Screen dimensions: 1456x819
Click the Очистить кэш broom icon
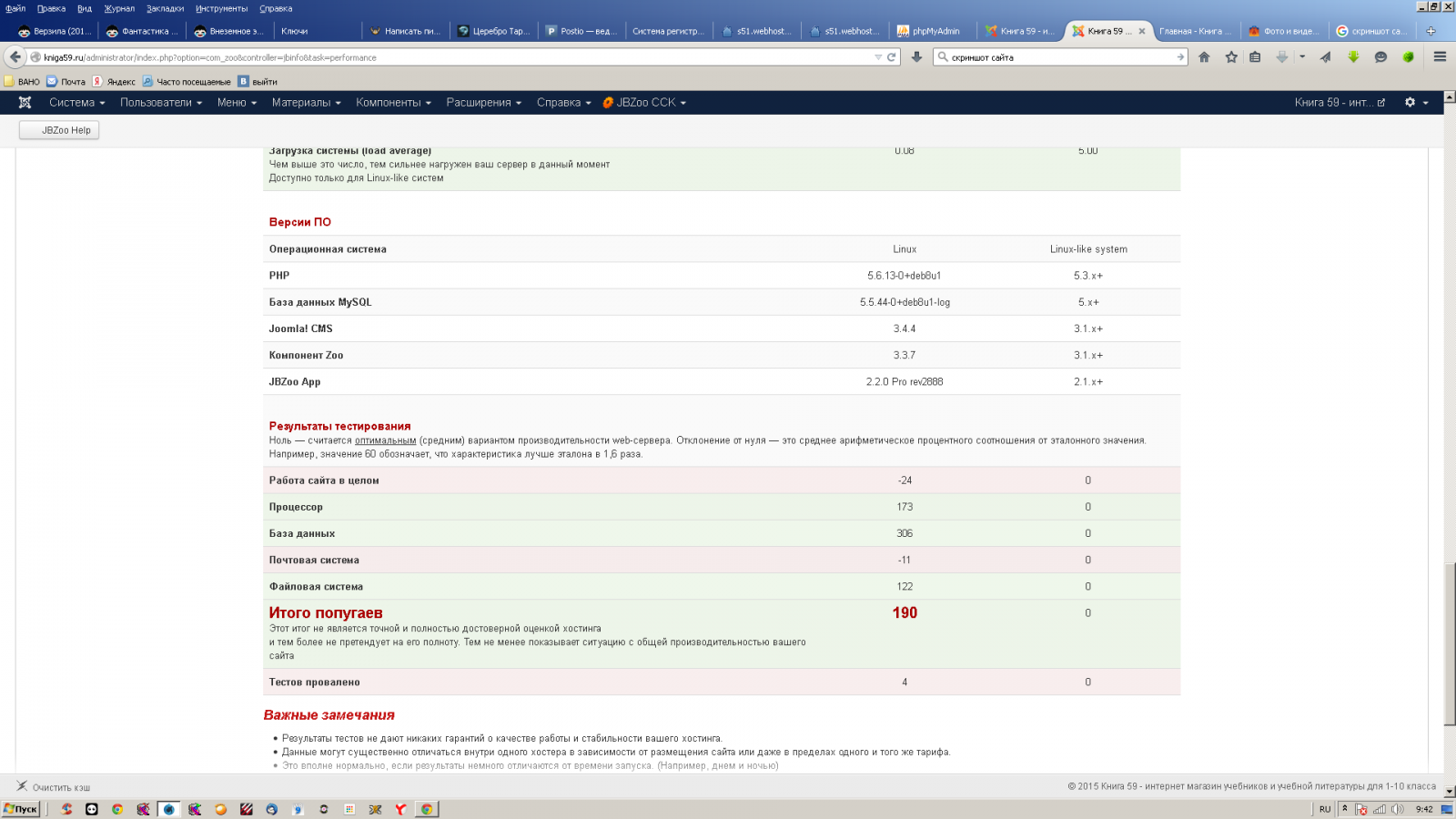(x=22, y=786)
